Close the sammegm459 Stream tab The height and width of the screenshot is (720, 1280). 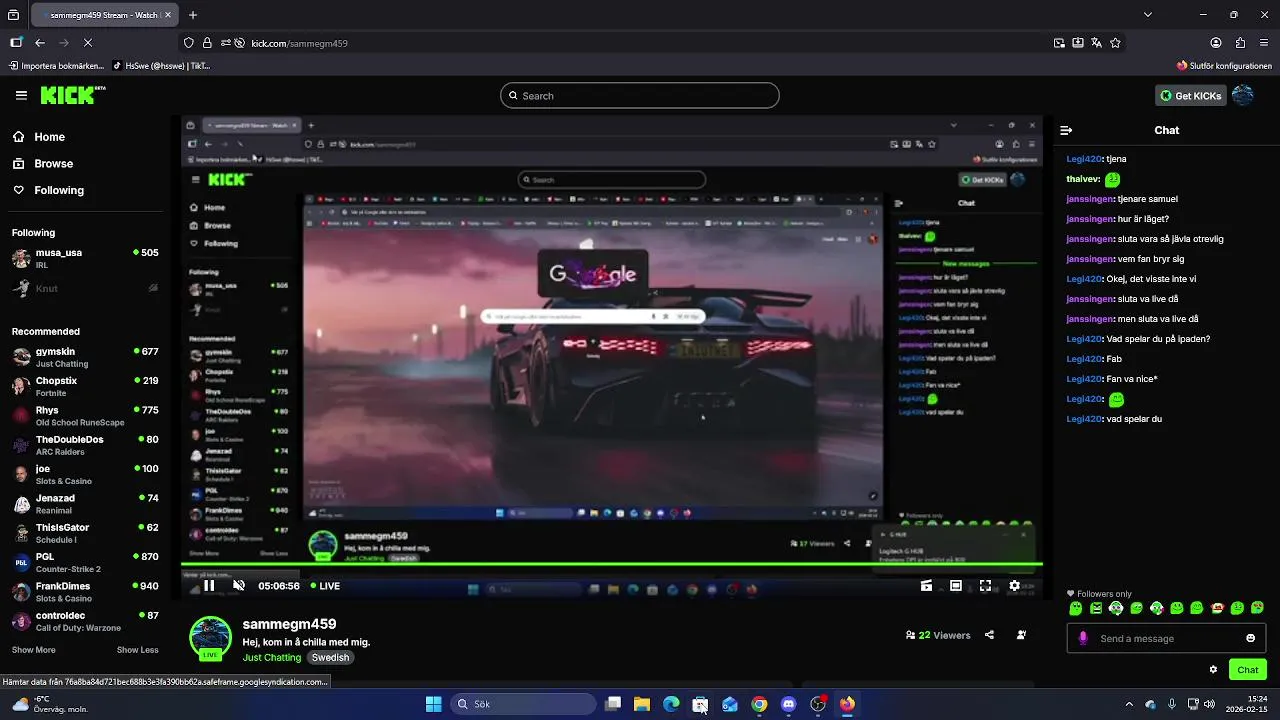pos(166,15)
